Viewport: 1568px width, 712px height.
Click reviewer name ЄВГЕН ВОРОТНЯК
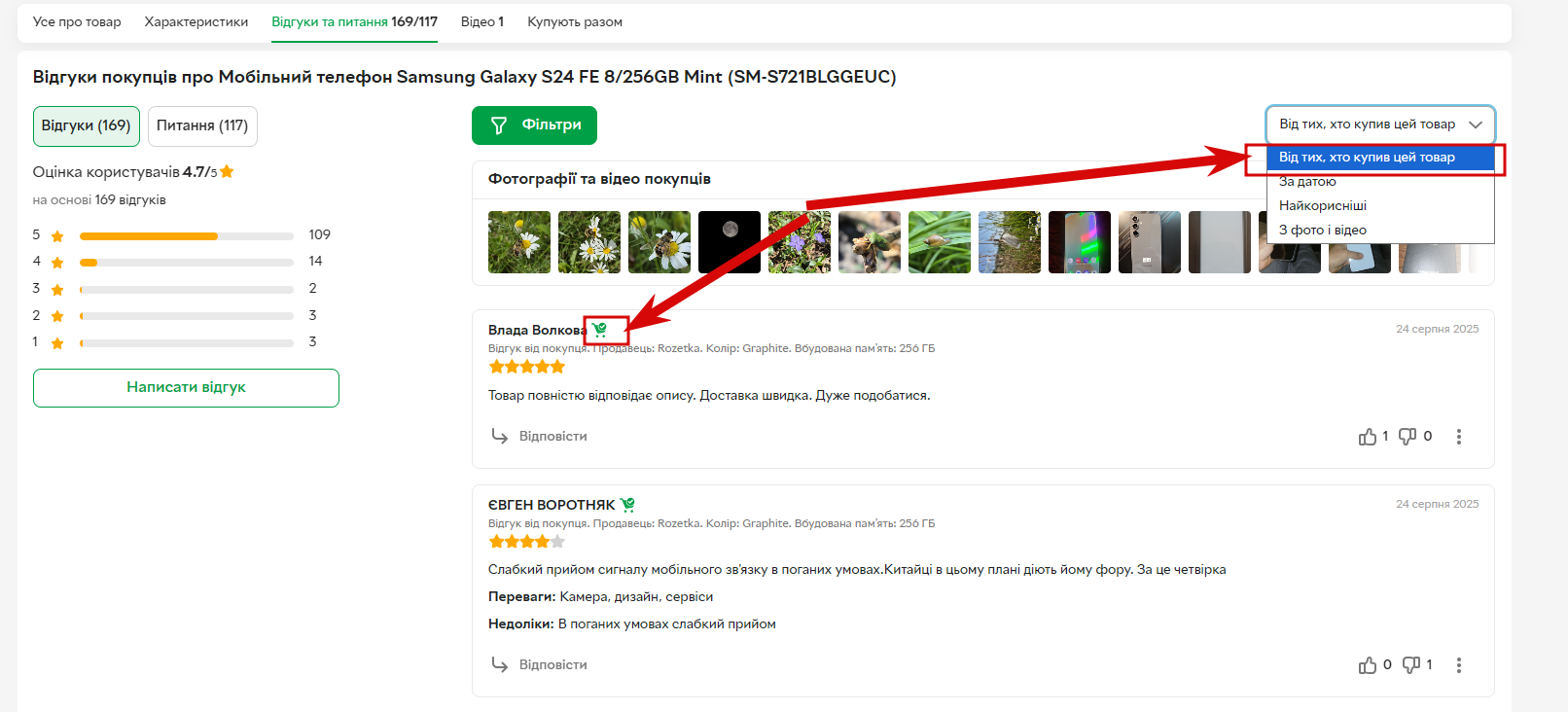(552, 505)
